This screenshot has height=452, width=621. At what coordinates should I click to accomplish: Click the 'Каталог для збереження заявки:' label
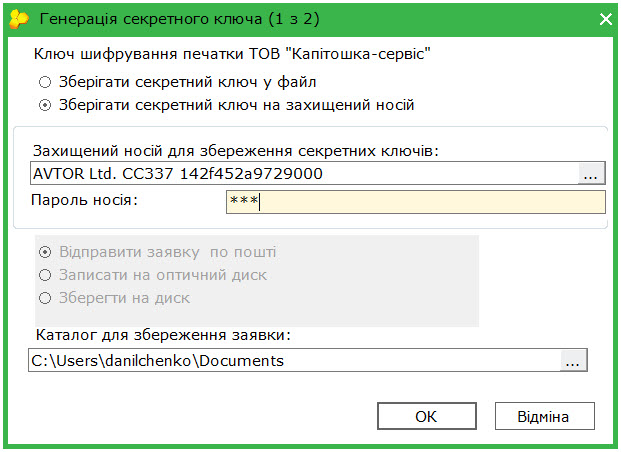click(x=163, y=335)
